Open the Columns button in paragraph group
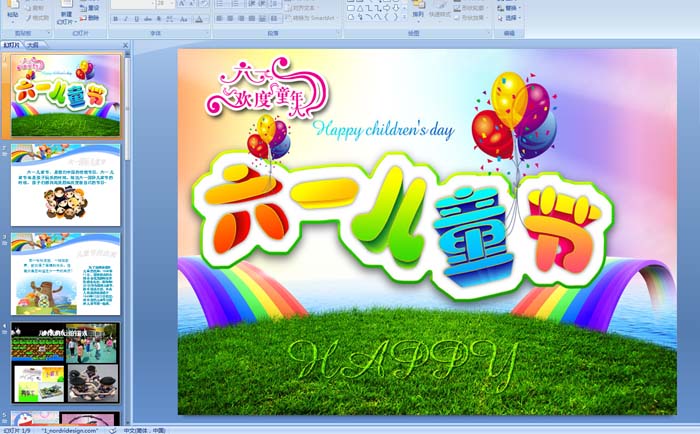This screenshot has width=700, height=434. pyautogui.click(x=275, y=18)
